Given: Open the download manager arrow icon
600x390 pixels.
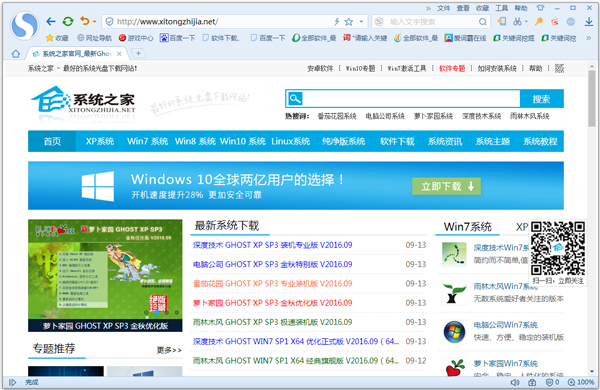Looking at the screenshot, I should (x=589, y=22).
